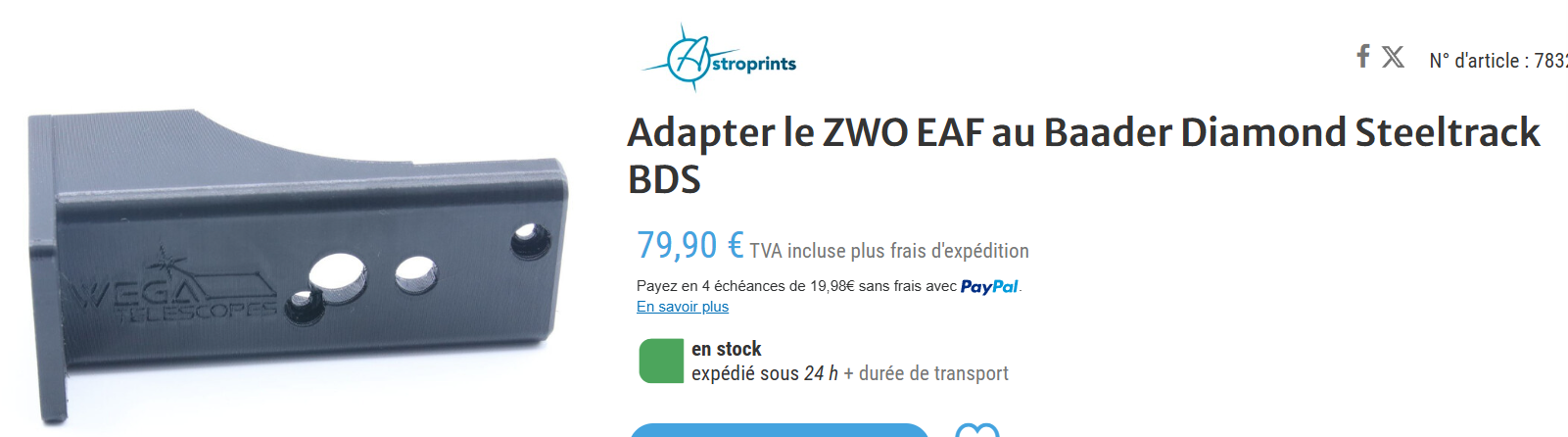The width and height of the screenshot is (1568, 437).
Task: Click the expédié sous 24 h text
Action: [765, 373]
